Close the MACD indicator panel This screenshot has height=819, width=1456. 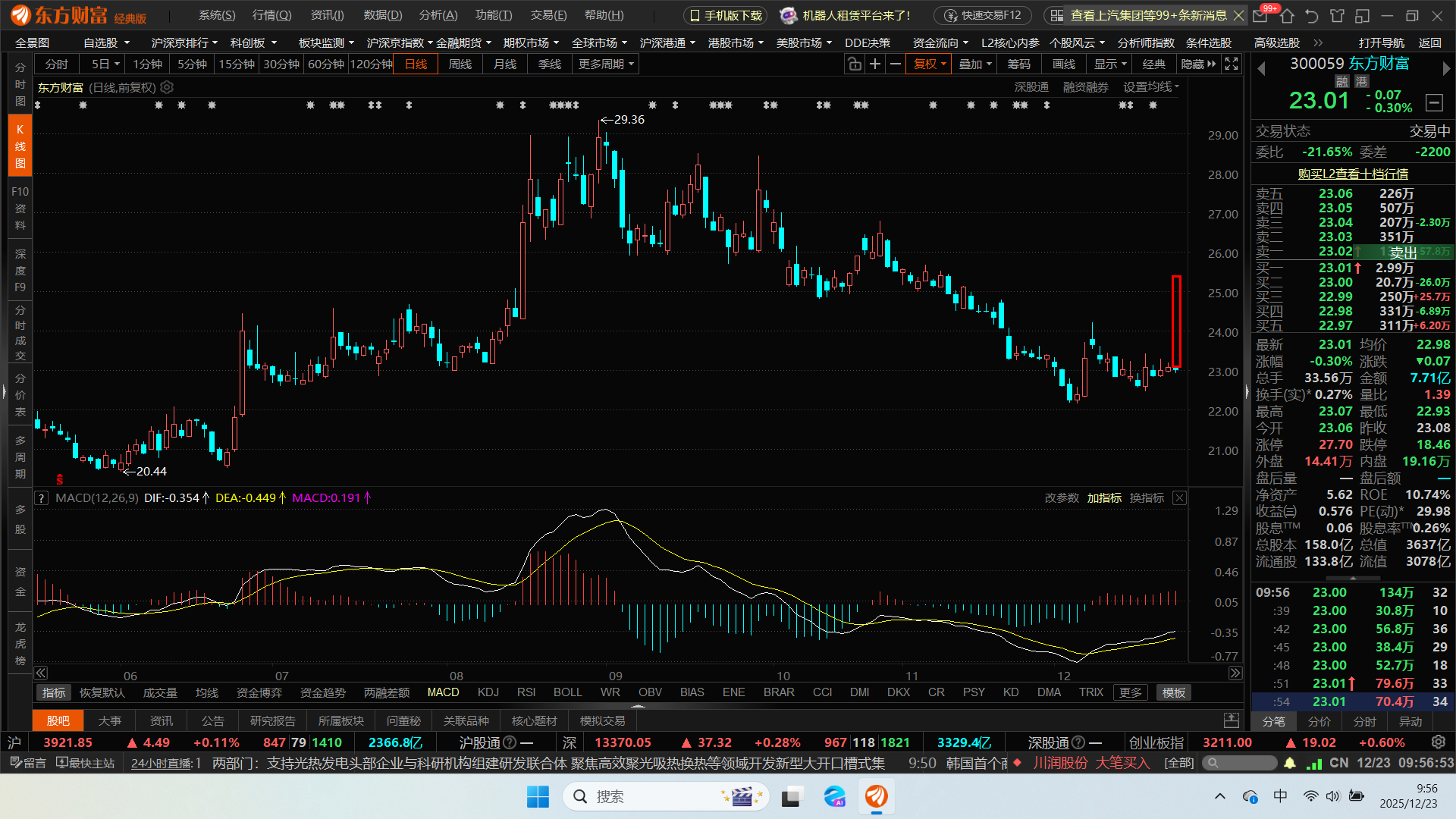[x=1179, y=498]
